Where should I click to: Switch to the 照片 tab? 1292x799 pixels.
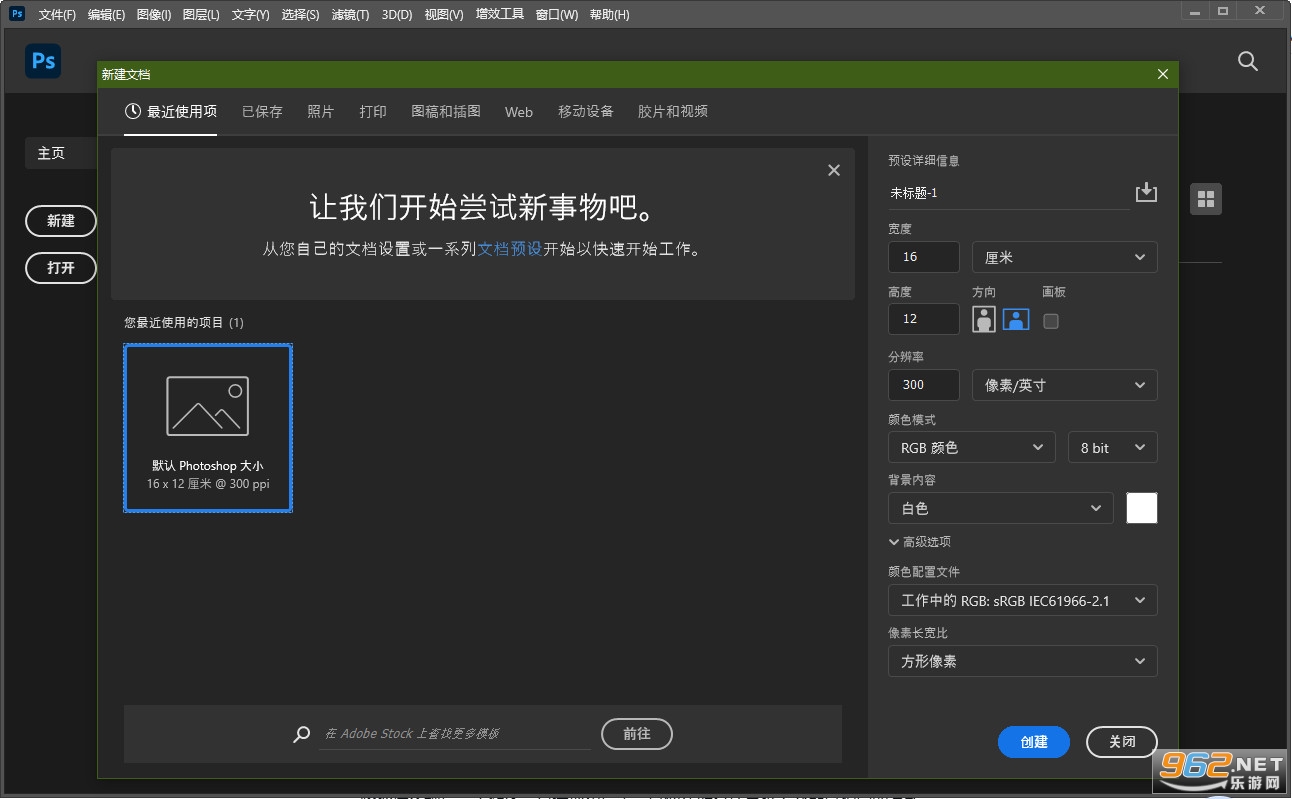coord(321,111)
